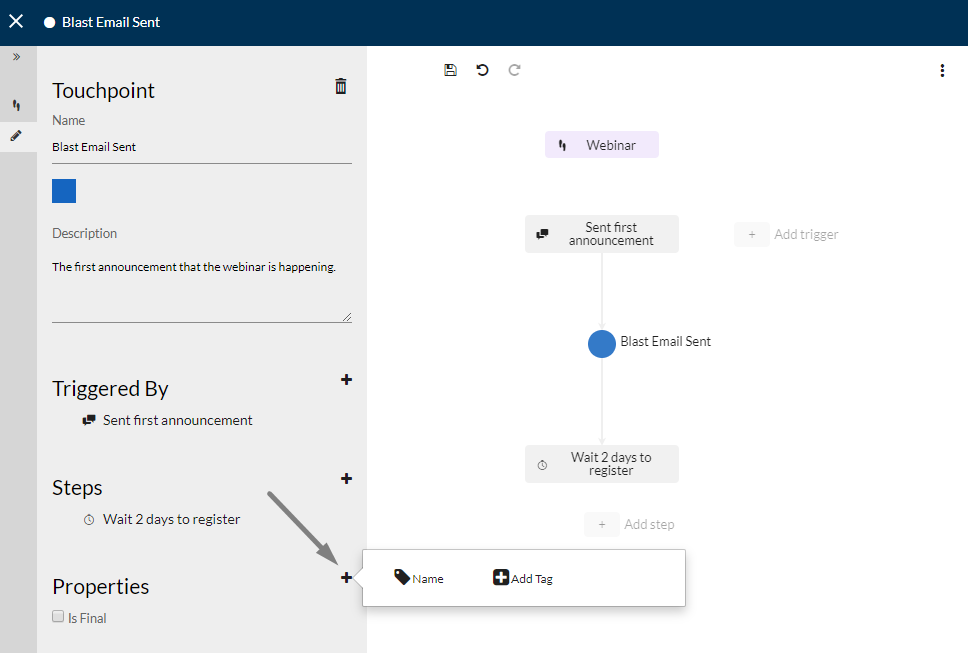Click Add step on canvas
This screenshot has height=653, width=968.
[630, 525]
